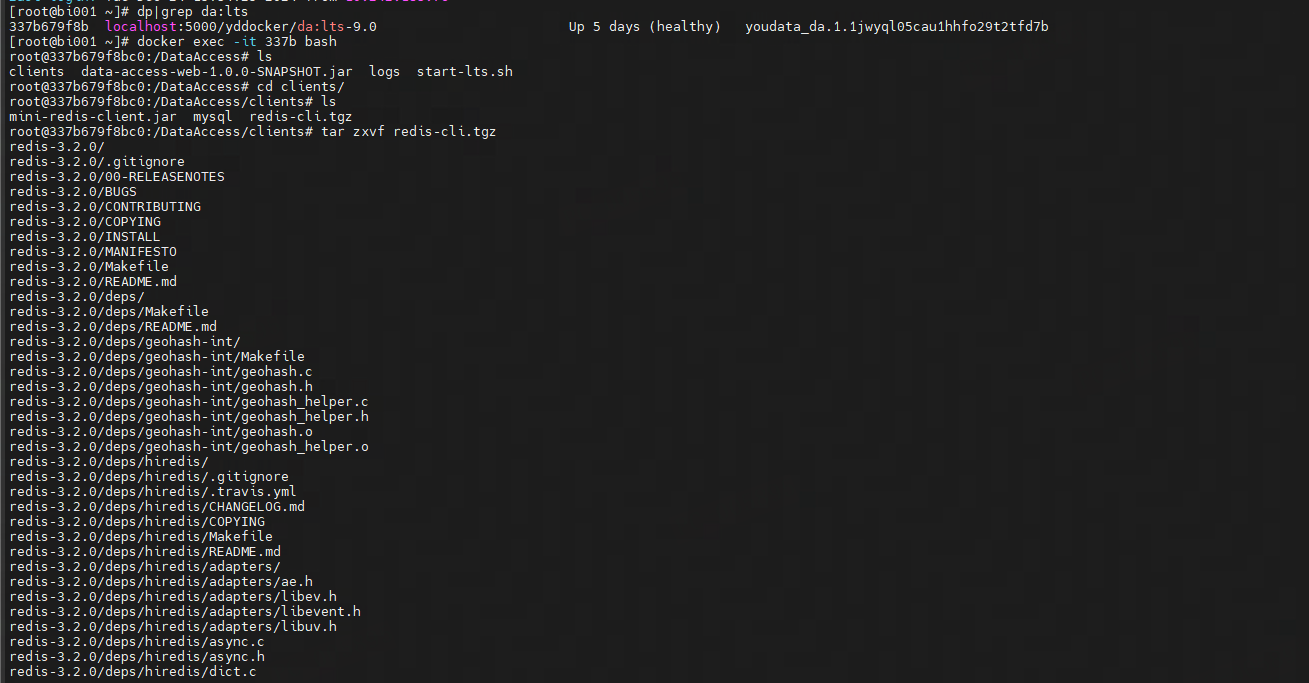Click the "redis-3.2.0/00-RELEASENOTES" output line
Image resolution: width=1309 pixels, height=683 pixels.
click(x=117, y=177)
